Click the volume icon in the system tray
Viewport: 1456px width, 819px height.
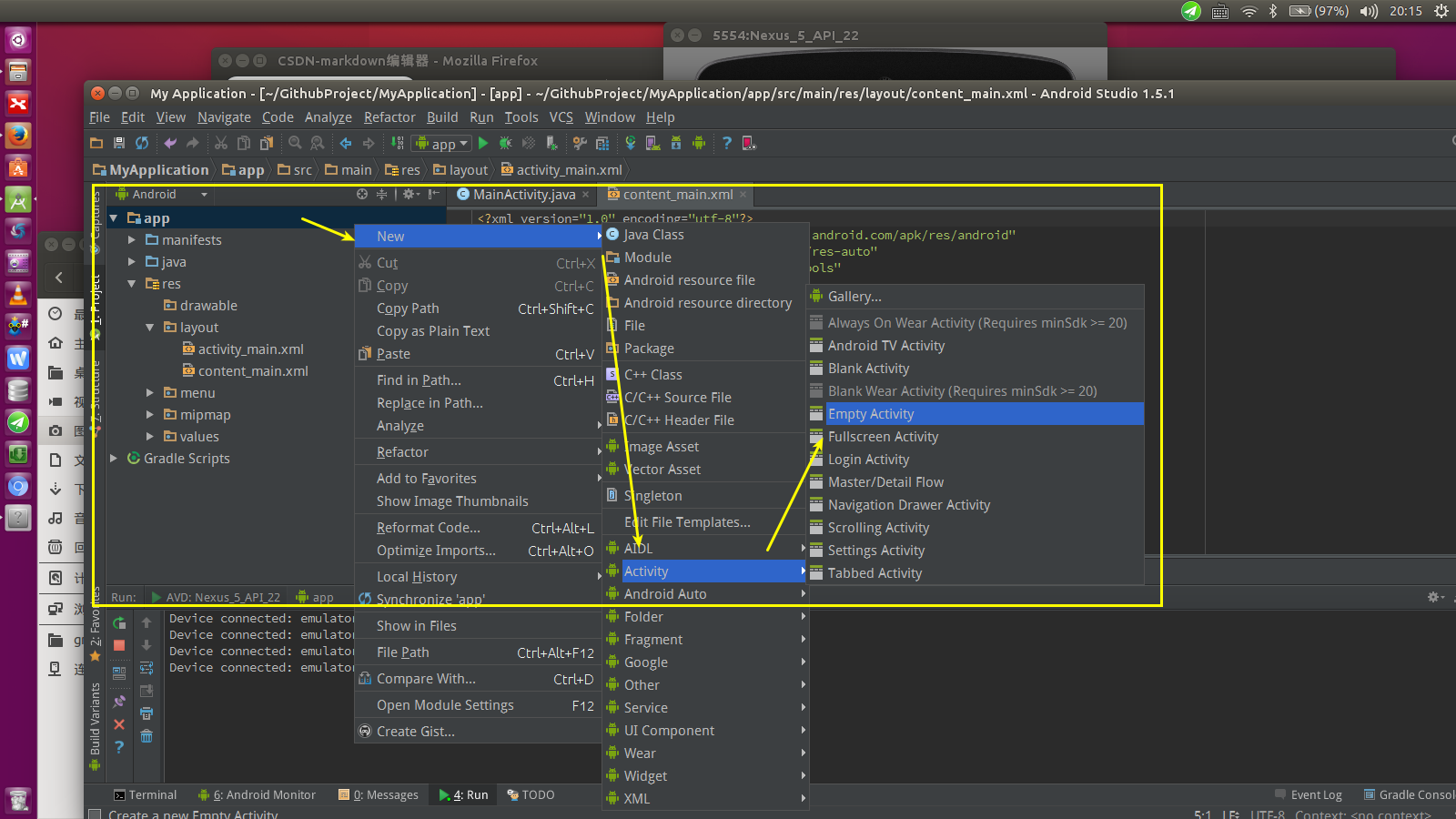tap(1369, 11)
